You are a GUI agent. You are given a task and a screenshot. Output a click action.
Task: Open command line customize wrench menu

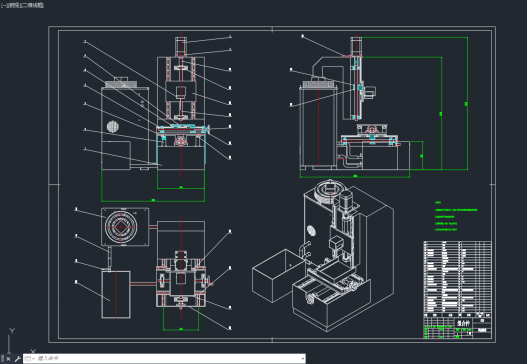click(17, 359)
